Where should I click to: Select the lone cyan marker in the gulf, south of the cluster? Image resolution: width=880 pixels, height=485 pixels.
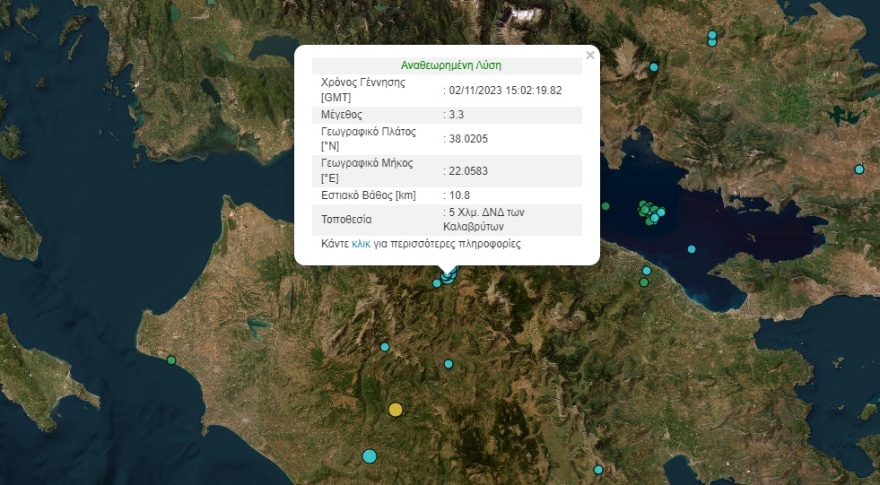coord(691,249)
